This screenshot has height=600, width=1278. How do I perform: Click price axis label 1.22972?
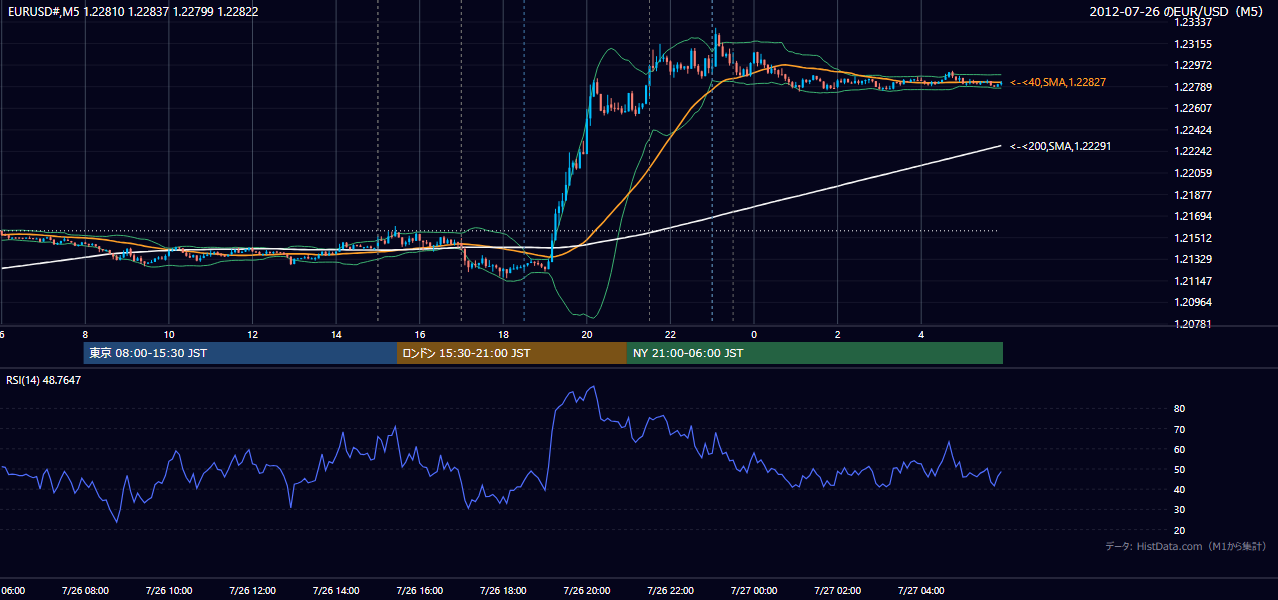(1193, 65)
